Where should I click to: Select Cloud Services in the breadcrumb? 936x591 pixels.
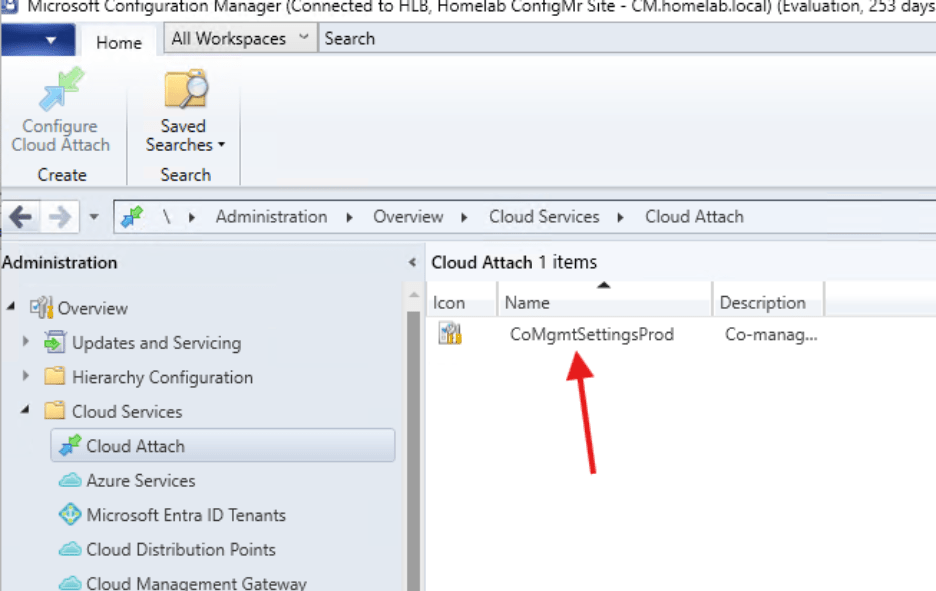tap(544, 216)
